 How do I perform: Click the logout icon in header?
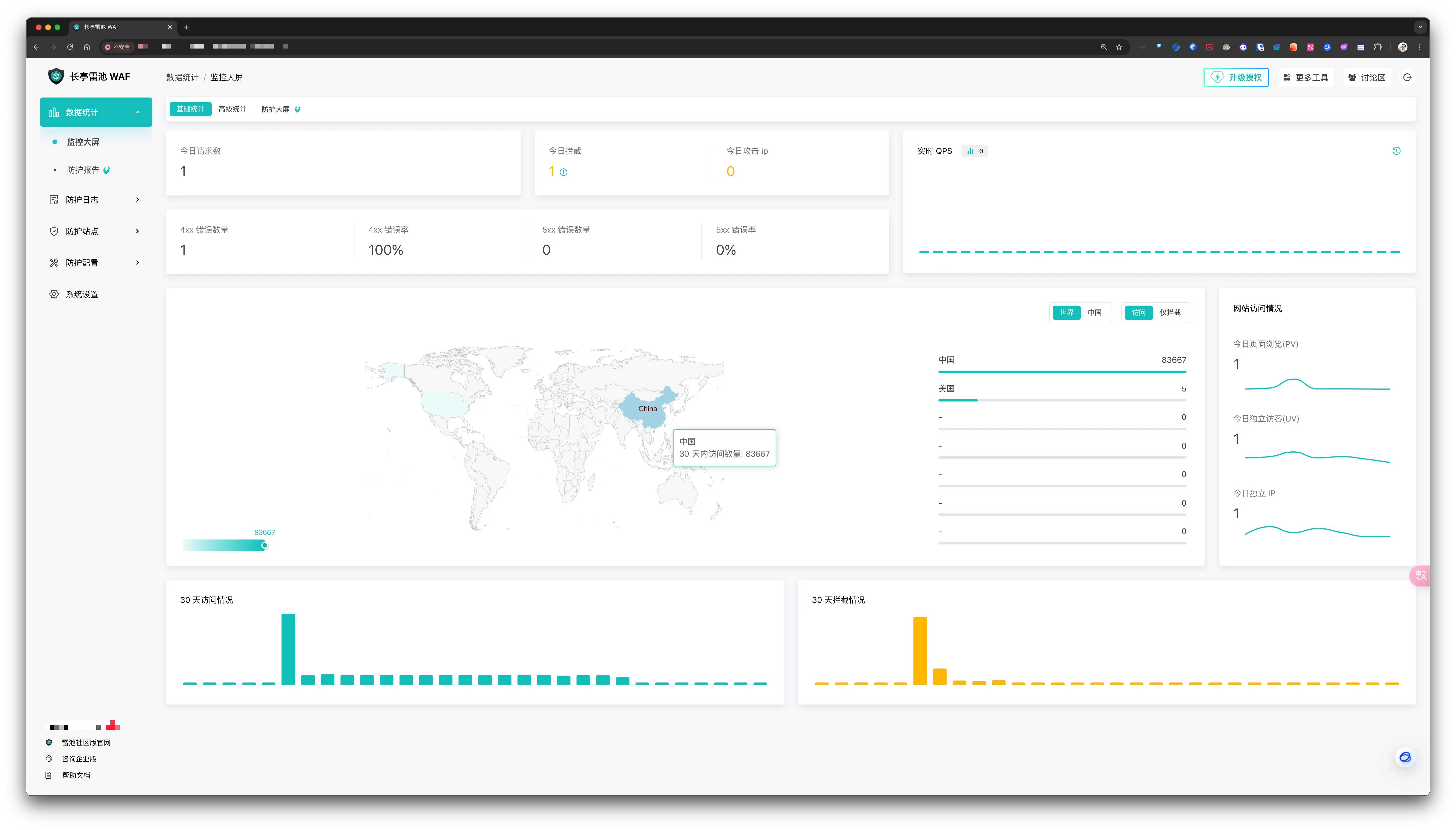pyautogui.click(x=1407, y=77)
